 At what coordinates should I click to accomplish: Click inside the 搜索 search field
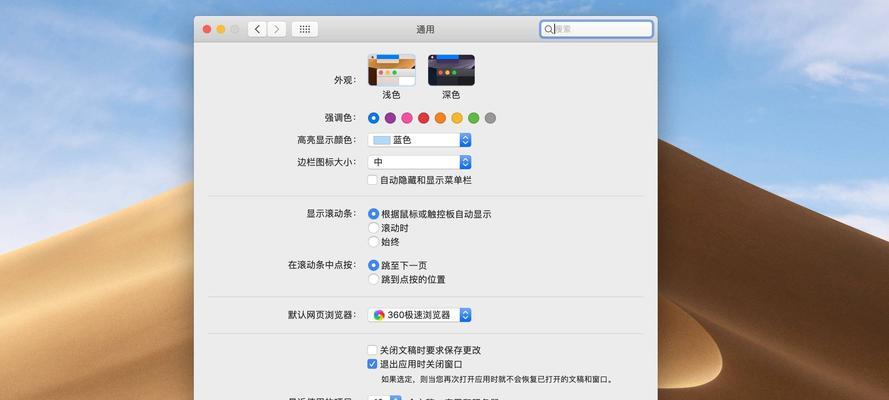click(596, 29)
